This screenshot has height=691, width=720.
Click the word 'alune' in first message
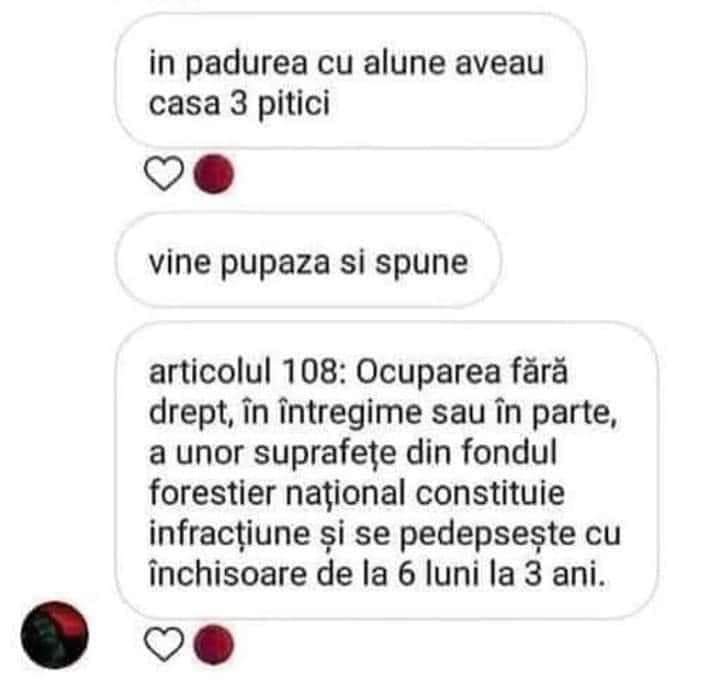(405, 62)
